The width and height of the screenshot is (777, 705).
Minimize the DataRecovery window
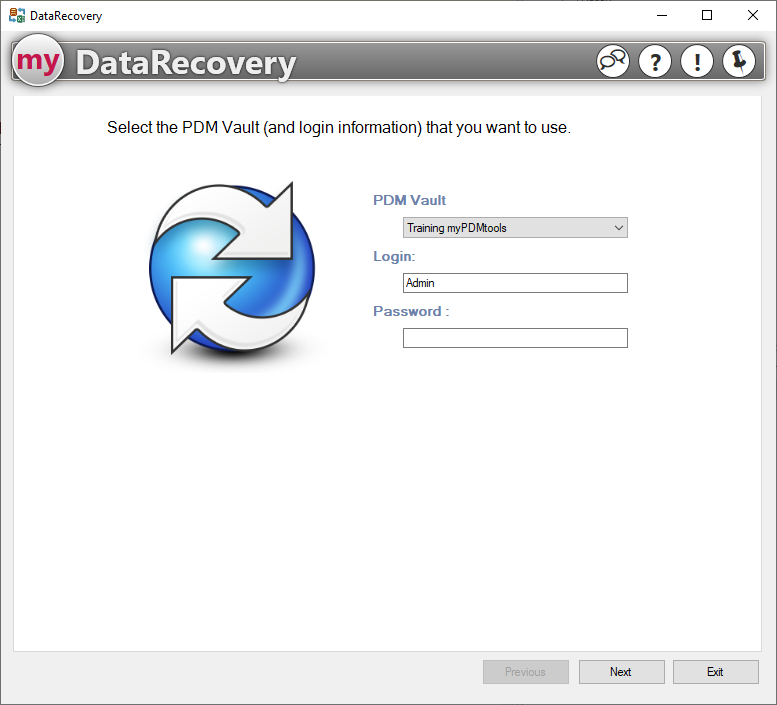(661, 16)
